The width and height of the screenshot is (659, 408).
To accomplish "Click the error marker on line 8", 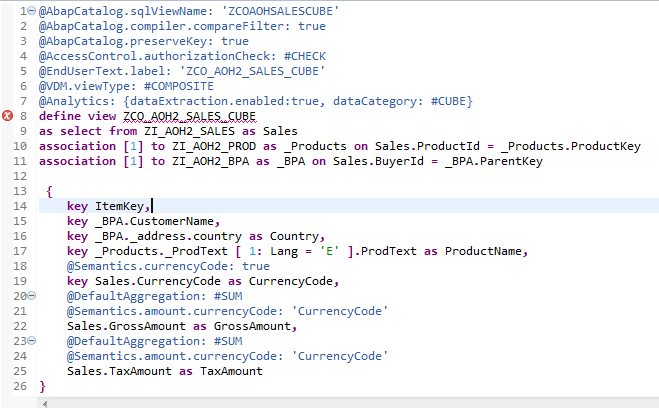I will 7,116.
